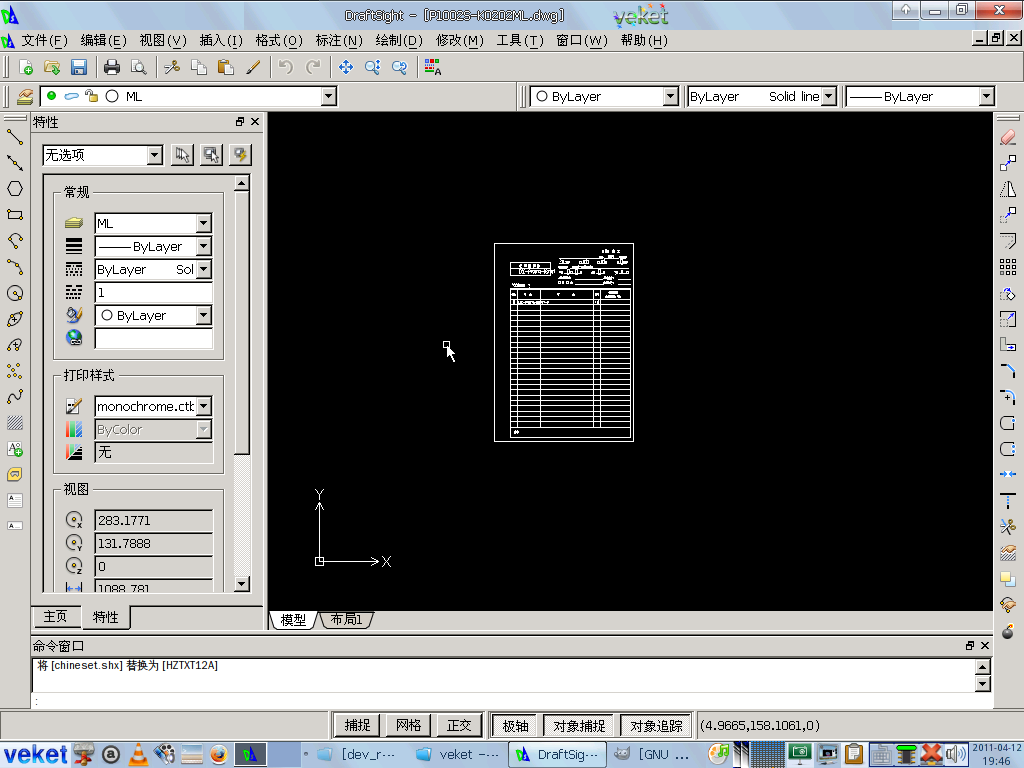Image resolution: width=1024 pixels, height=768 pixels.
Task: Open the Layers Manager icon
Action: click(25, 97)
